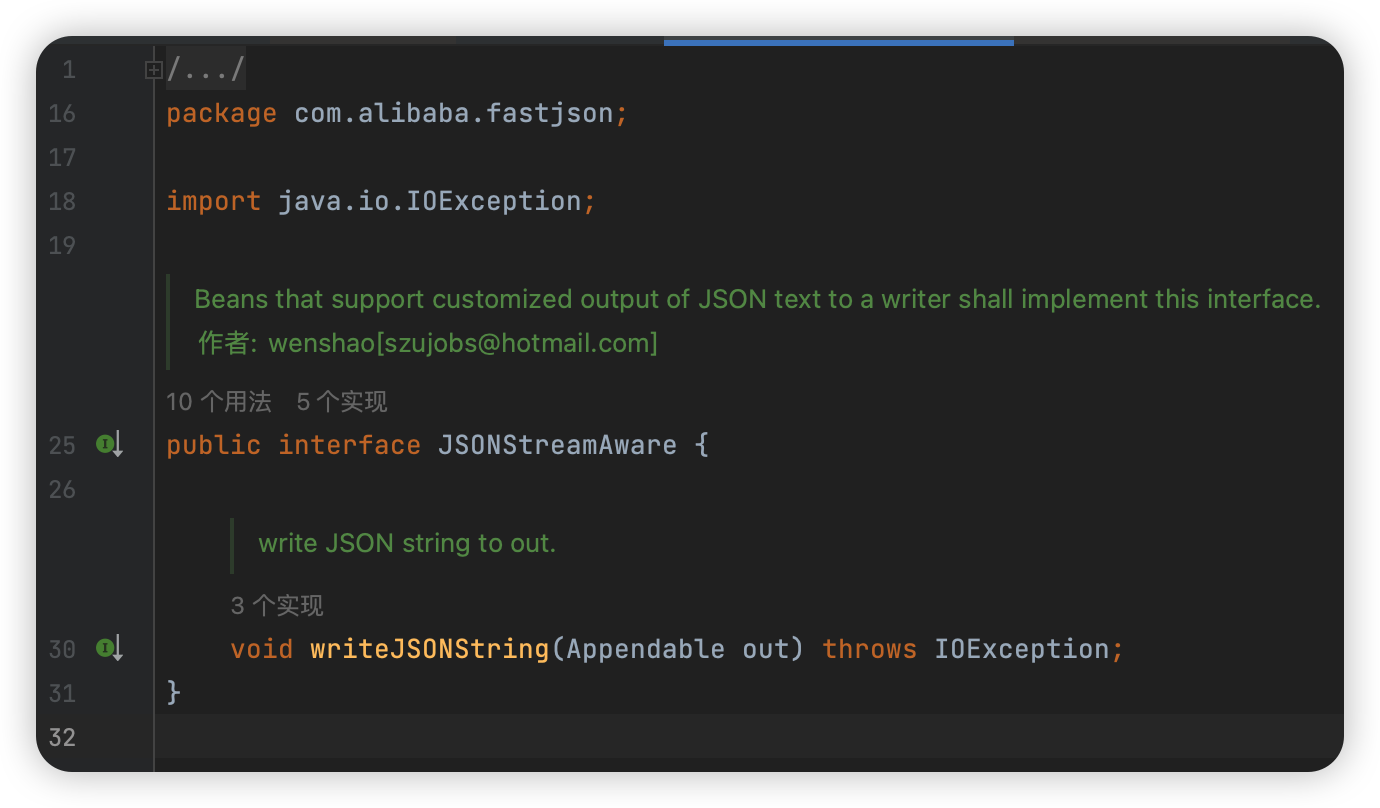
Task: Click the 'Appendable' parameter type
Action: pos(645,650)
